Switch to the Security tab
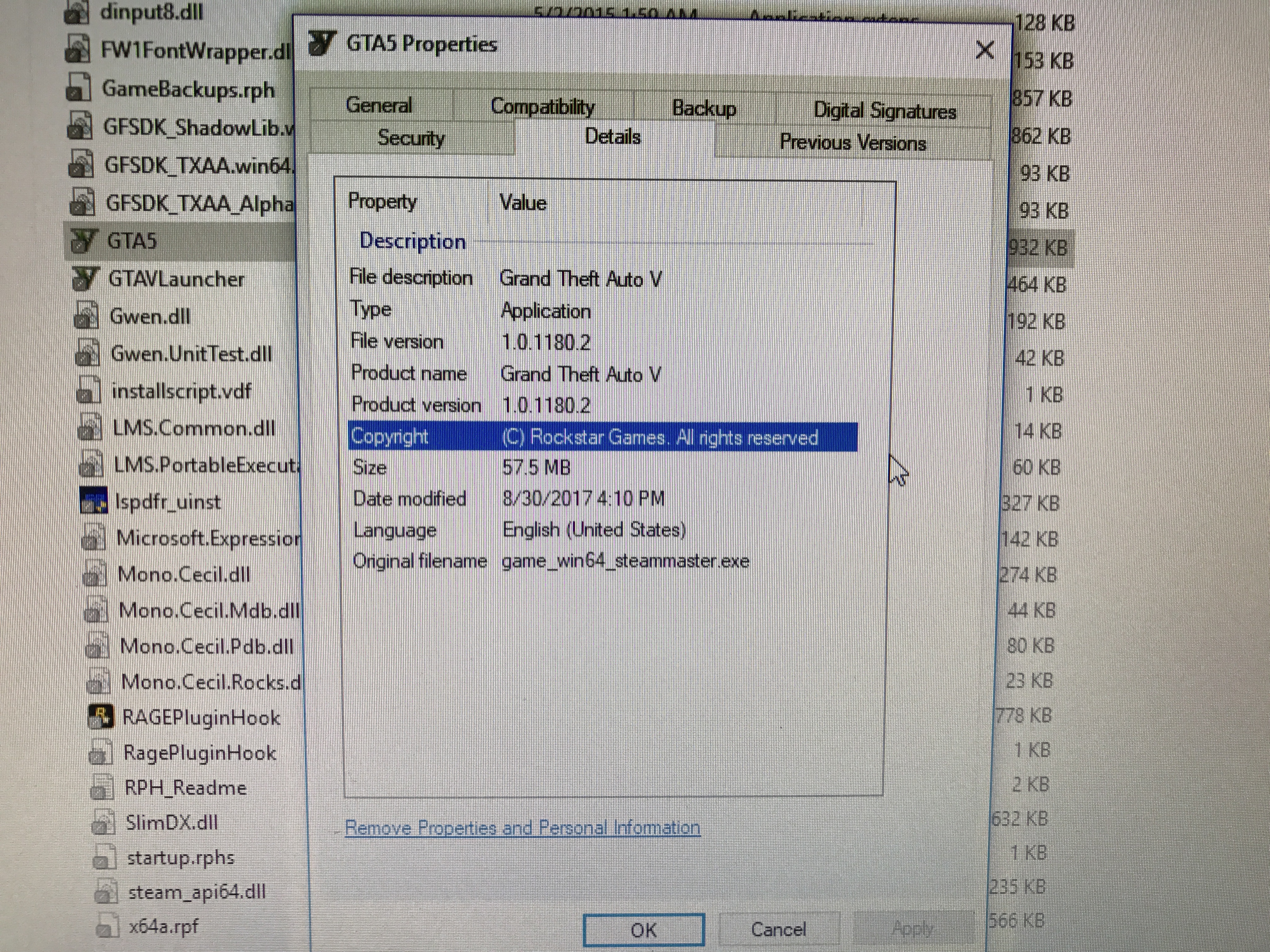 coord(411,138)
